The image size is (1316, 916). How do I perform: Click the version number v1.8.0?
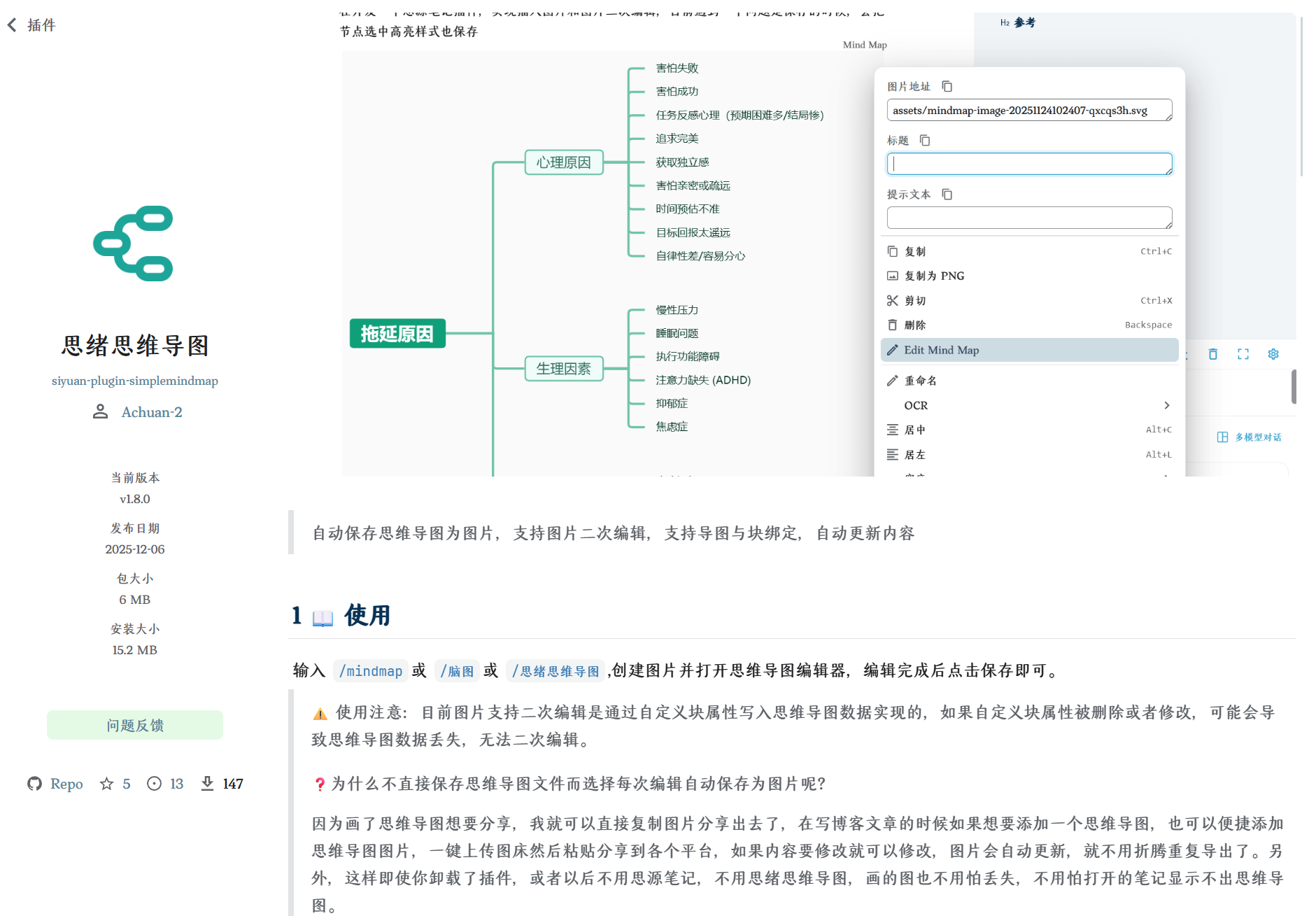point(135,499)
